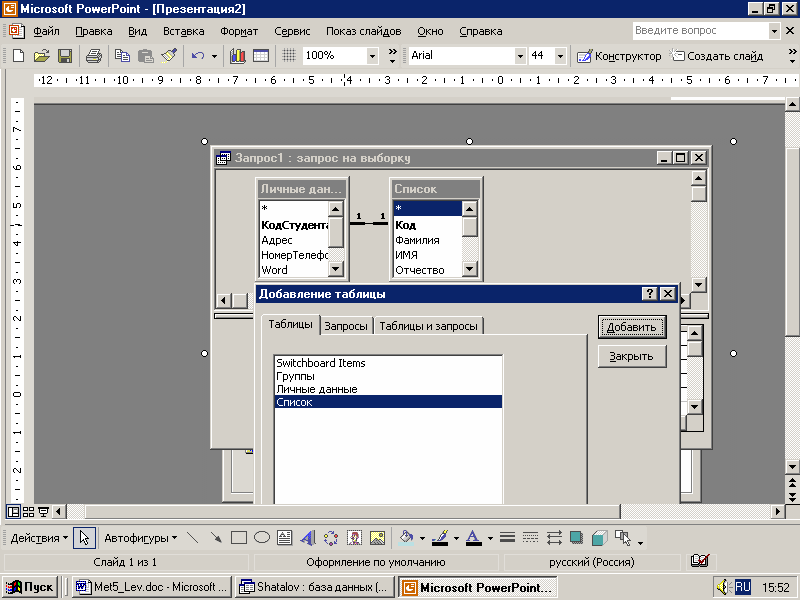Open the font size 44 dropdown
Screen dimensions: 800x600
click(x=560, y=56)
